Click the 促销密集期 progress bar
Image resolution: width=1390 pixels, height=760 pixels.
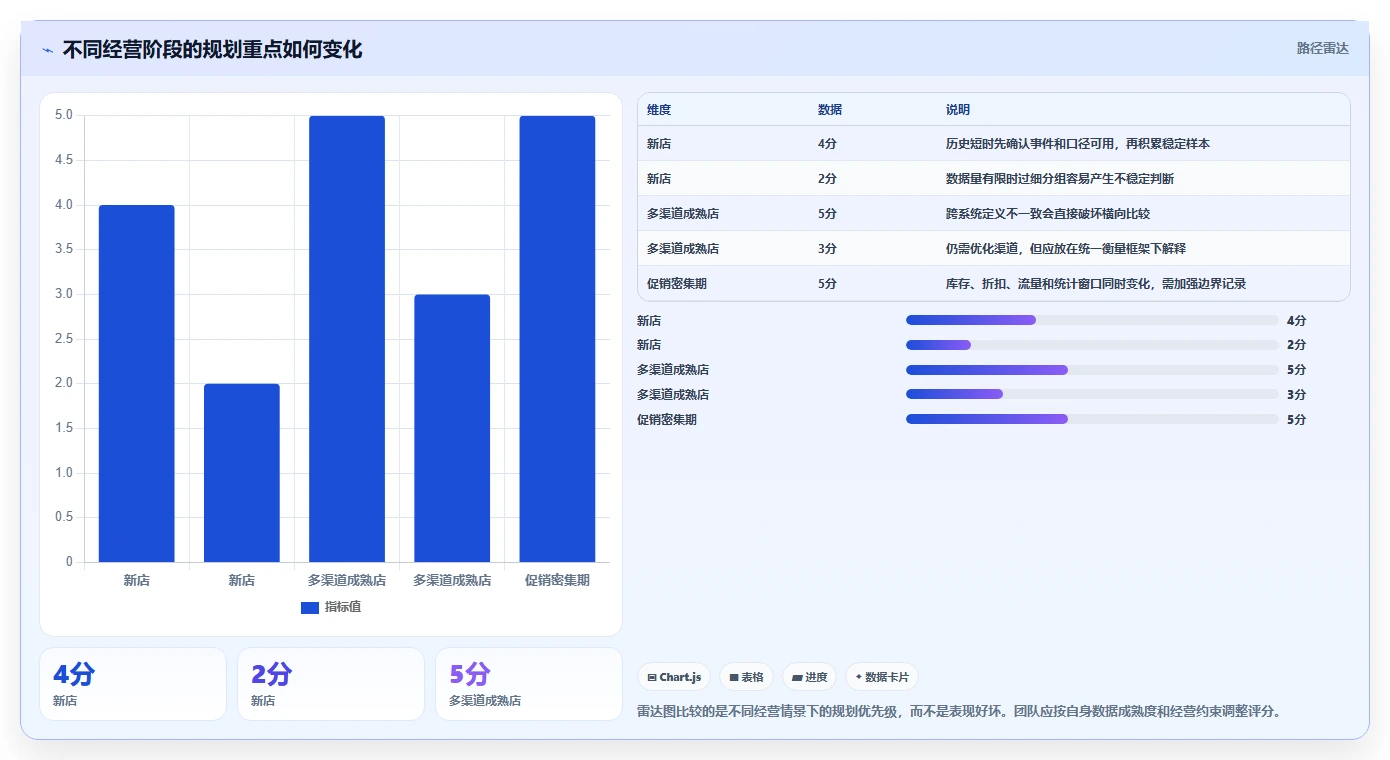click(x=1092, y=419)
